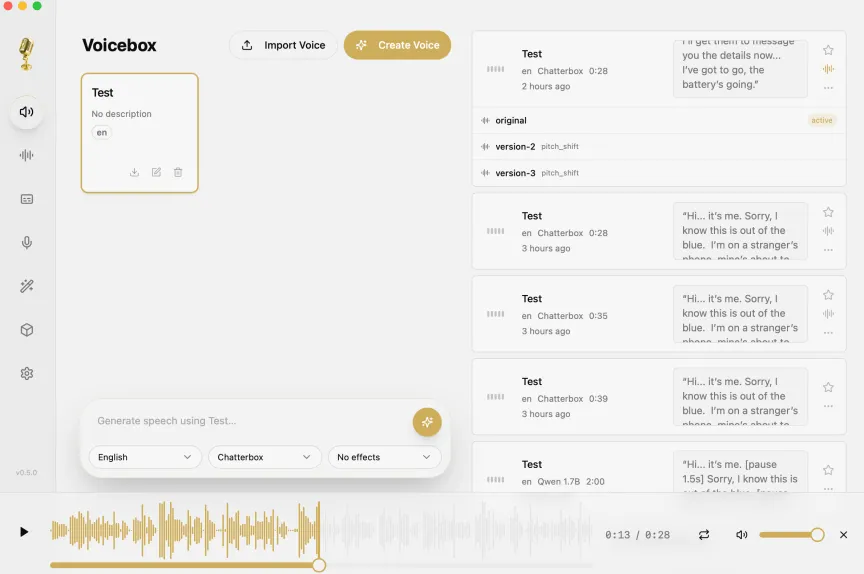
Task: Star the 0:35 Chatterbox generation
Action: pyautogui.click(x=828, y=295)
